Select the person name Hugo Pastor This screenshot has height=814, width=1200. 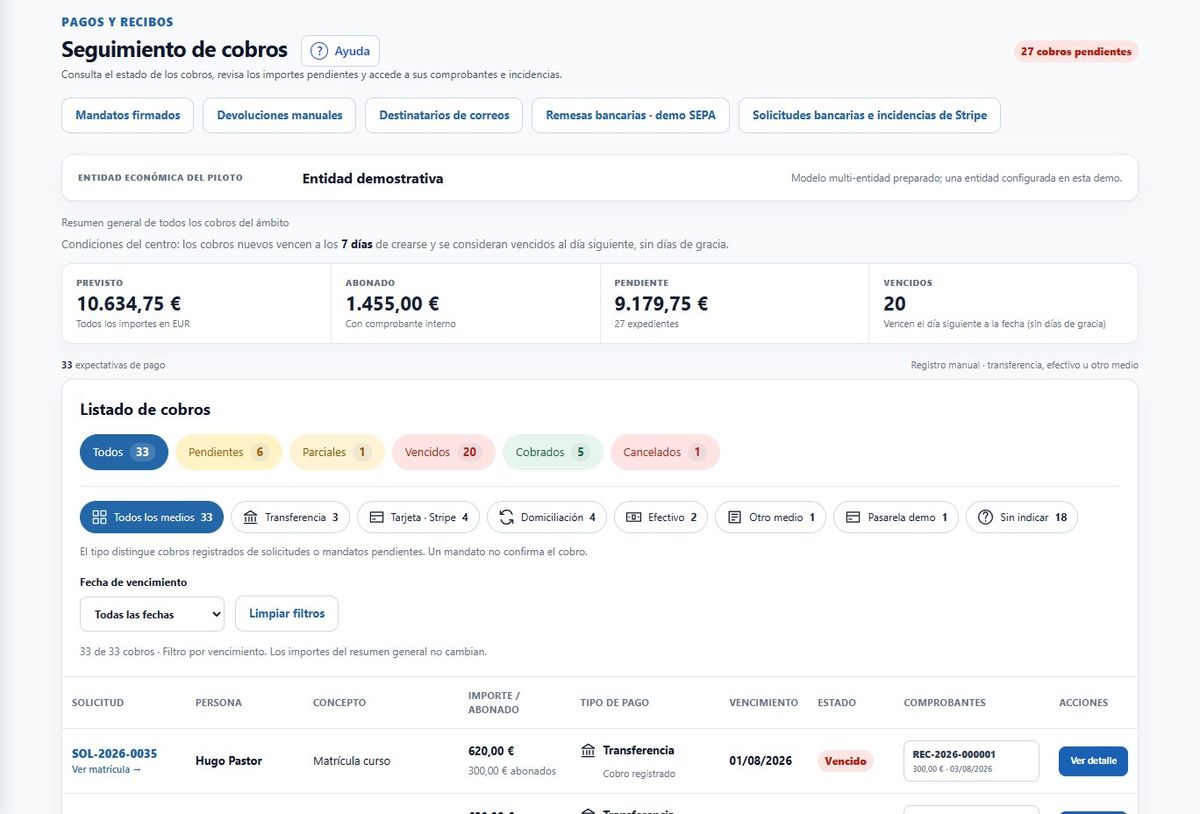229,761
